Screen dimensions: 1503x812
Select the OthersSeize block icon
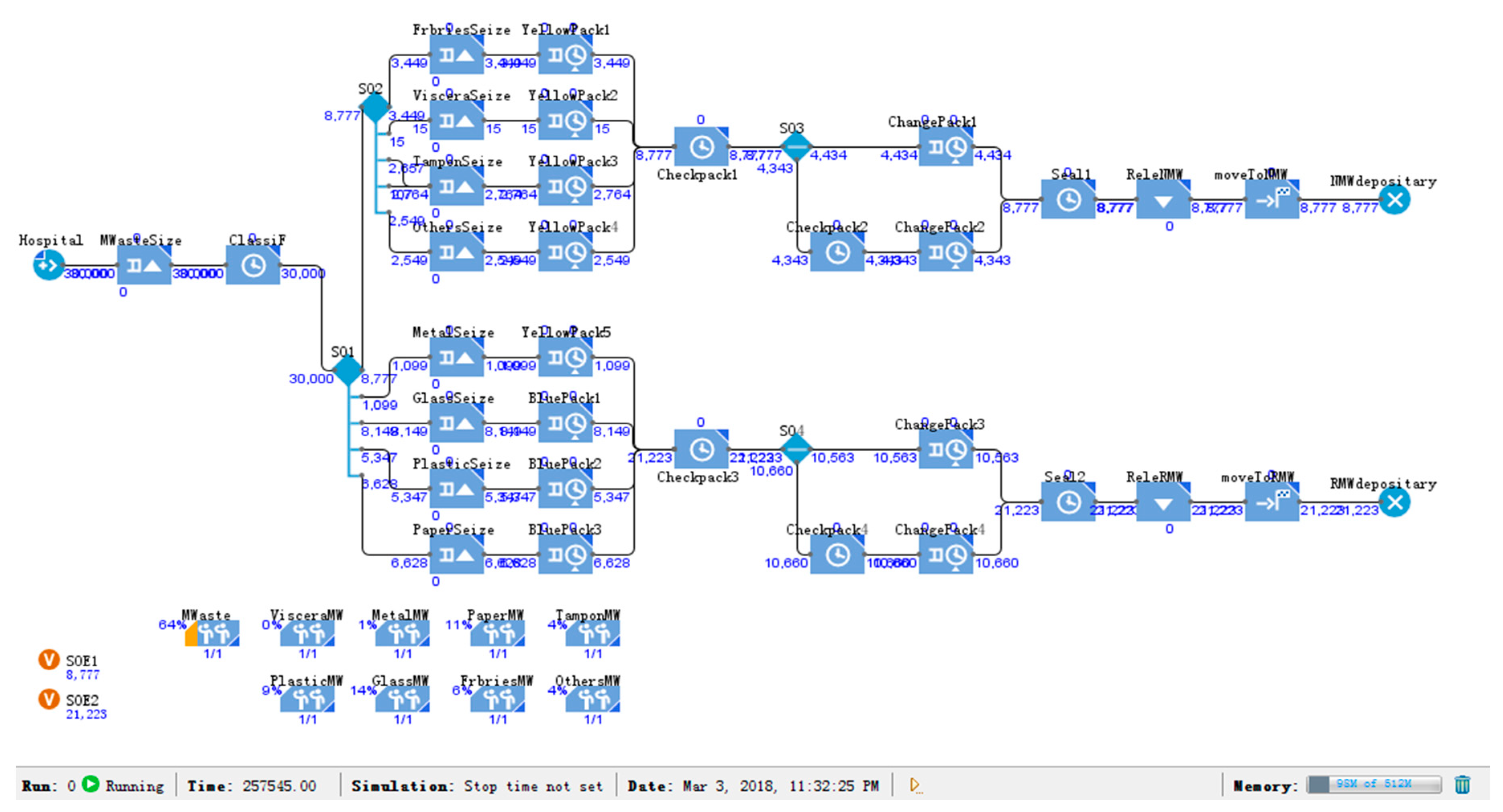(456, 252)
